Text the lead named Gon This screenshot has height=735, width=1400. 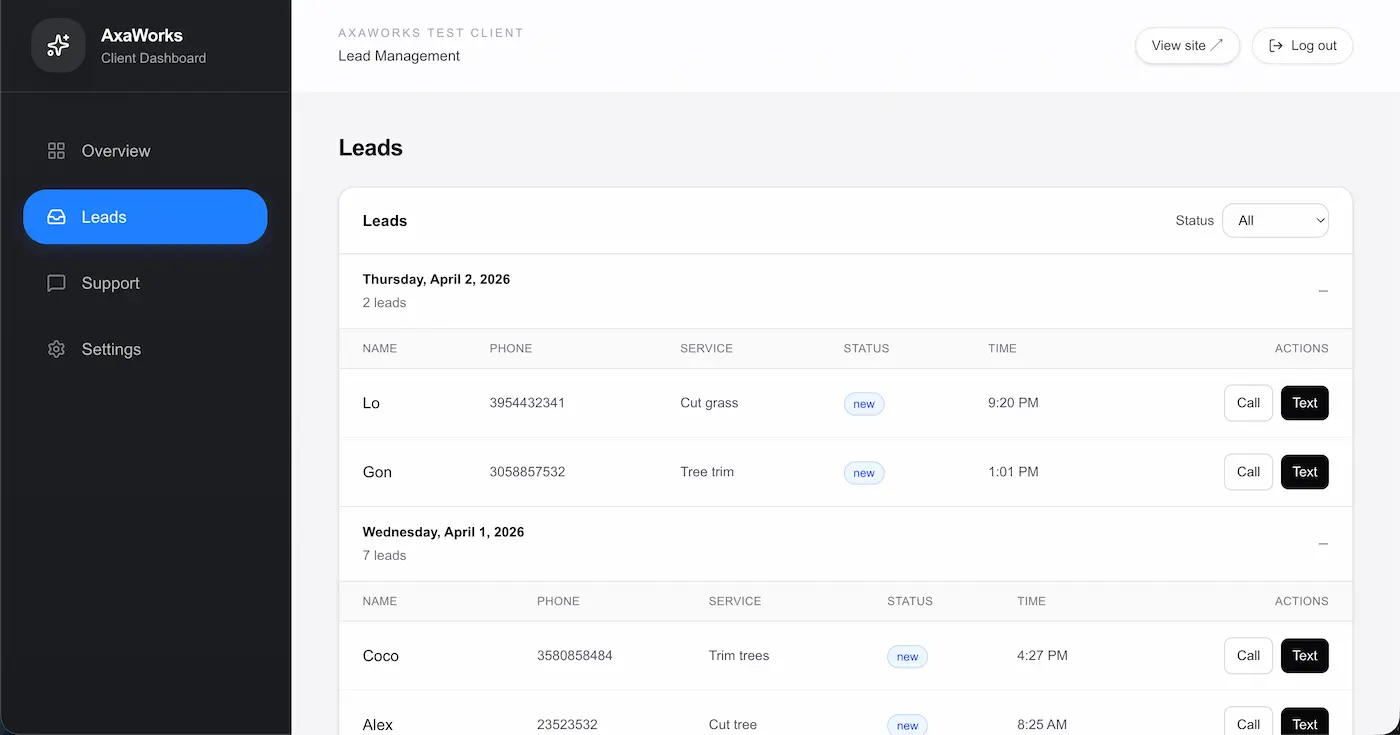point(1304,471)
